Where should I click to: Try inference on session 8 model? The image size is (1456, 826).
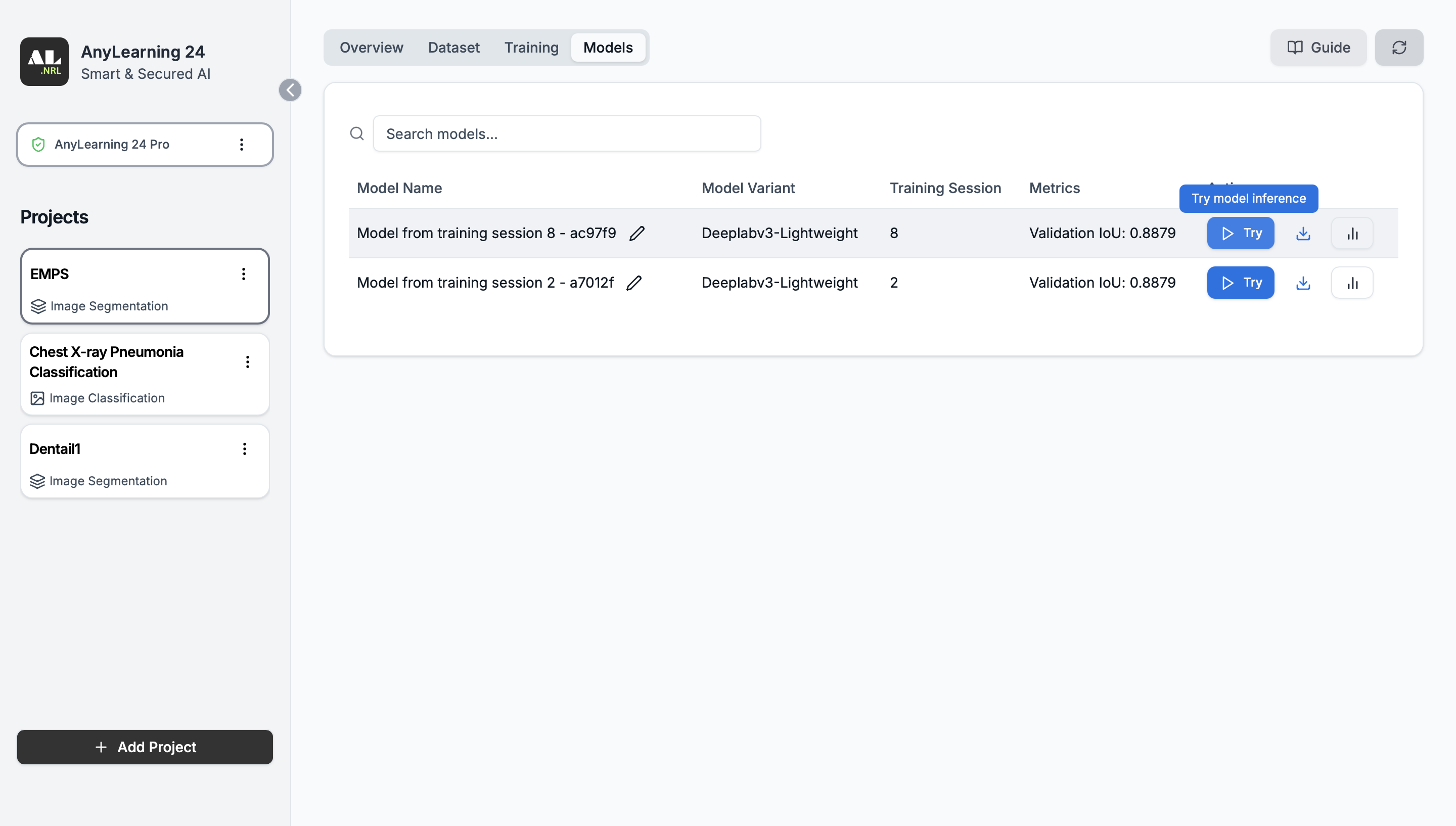coord(1240,233)
